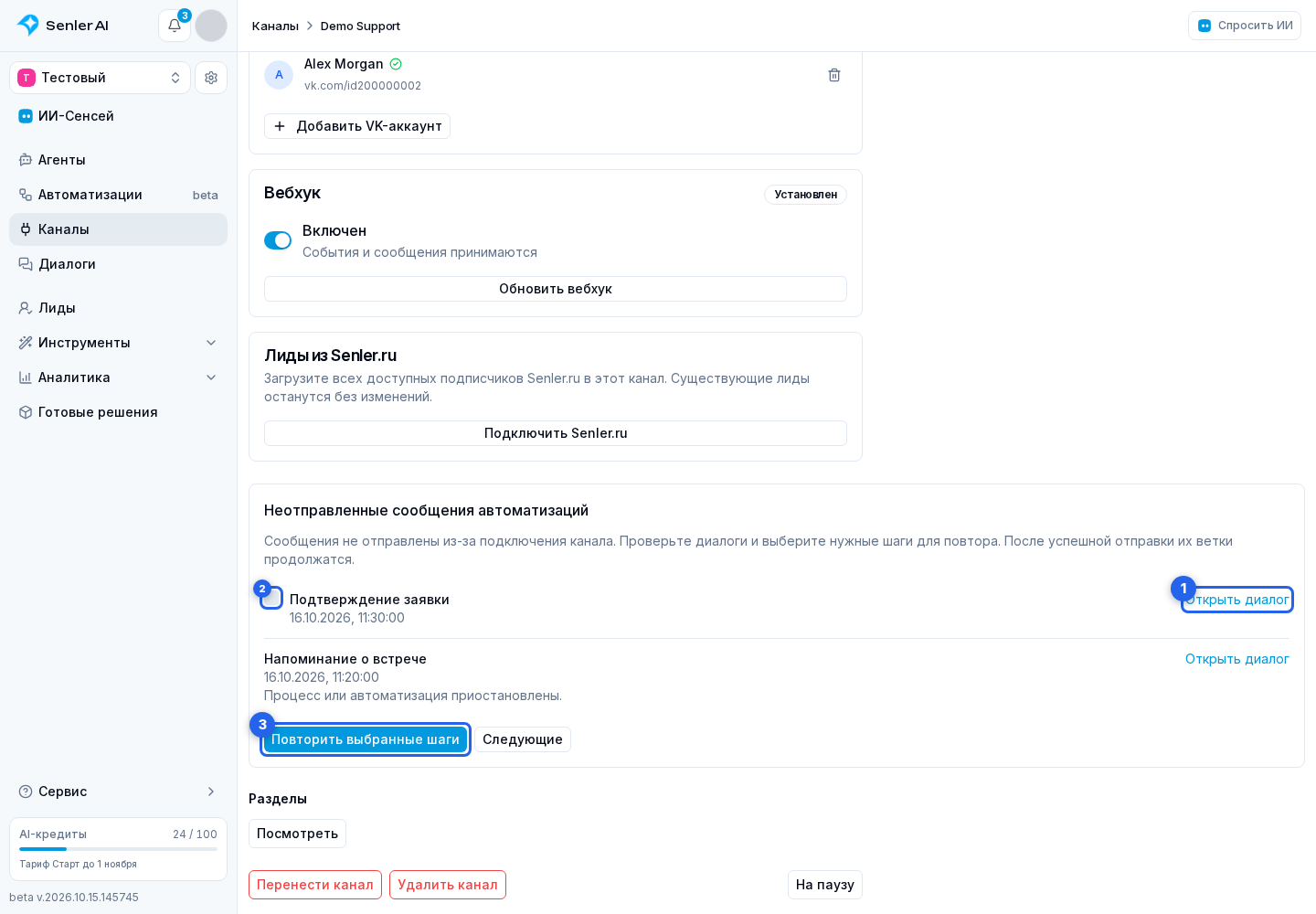Image resolution: width=1316 pixels, height=914 pixels.
Task: Click the Сервис help icon
Action: 26,792
